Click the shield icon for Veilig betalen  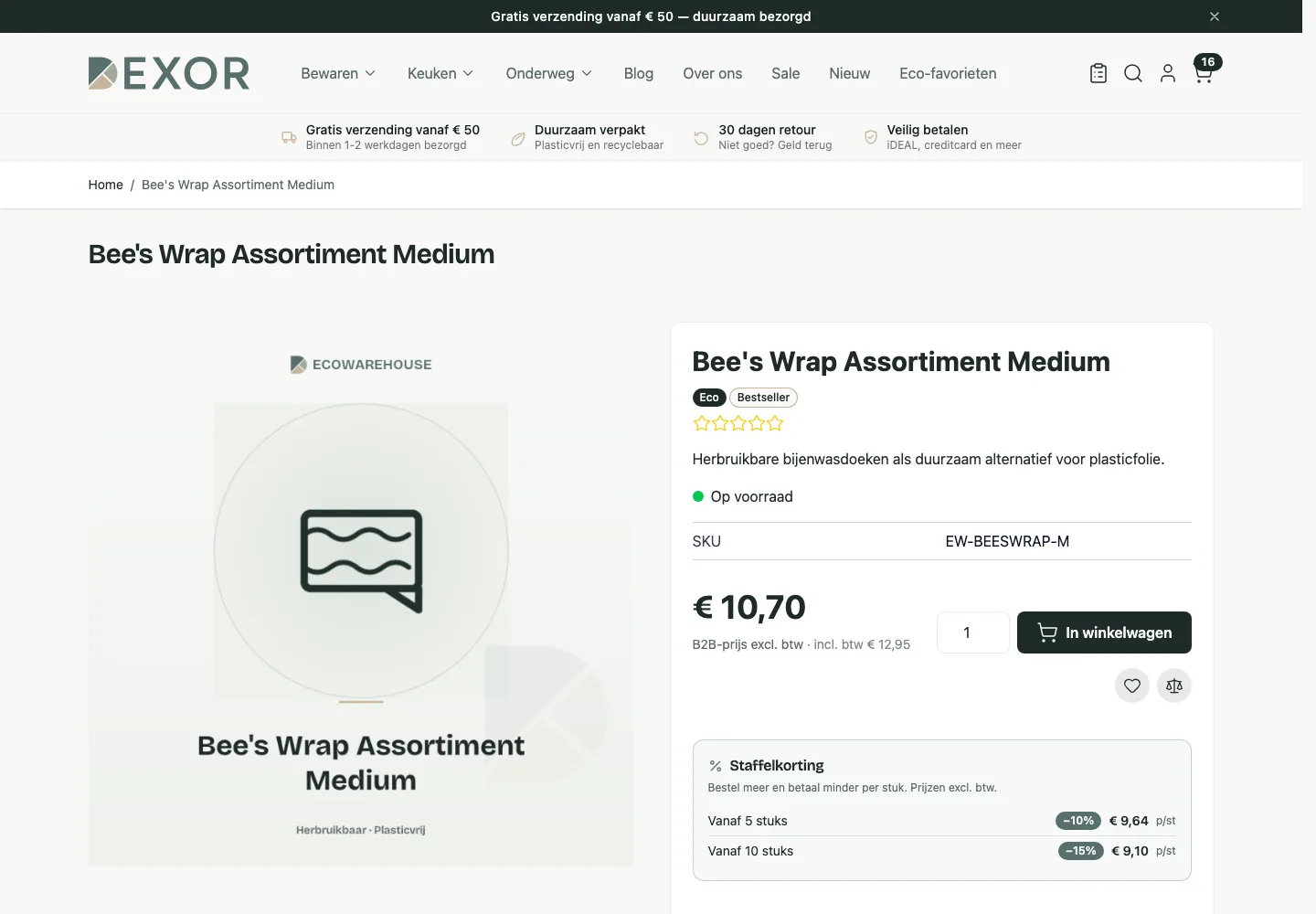871,137
